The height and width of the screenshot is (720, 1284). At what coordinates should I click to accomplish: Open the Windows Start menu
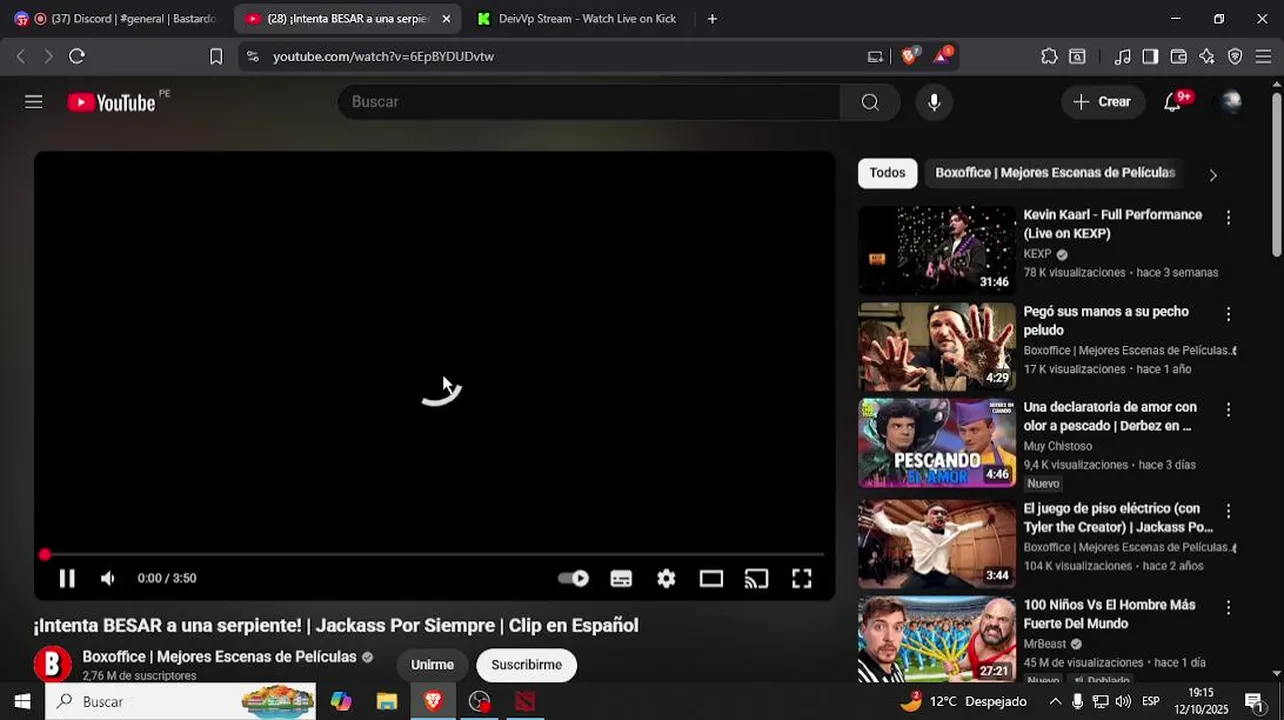(22, 701)
